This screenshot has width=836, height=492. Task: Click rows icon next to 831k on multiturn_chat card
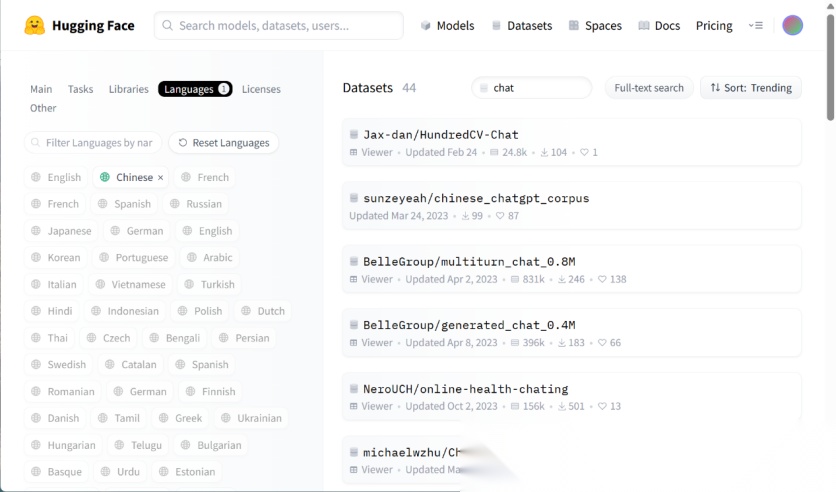click(x=515, y=279)
